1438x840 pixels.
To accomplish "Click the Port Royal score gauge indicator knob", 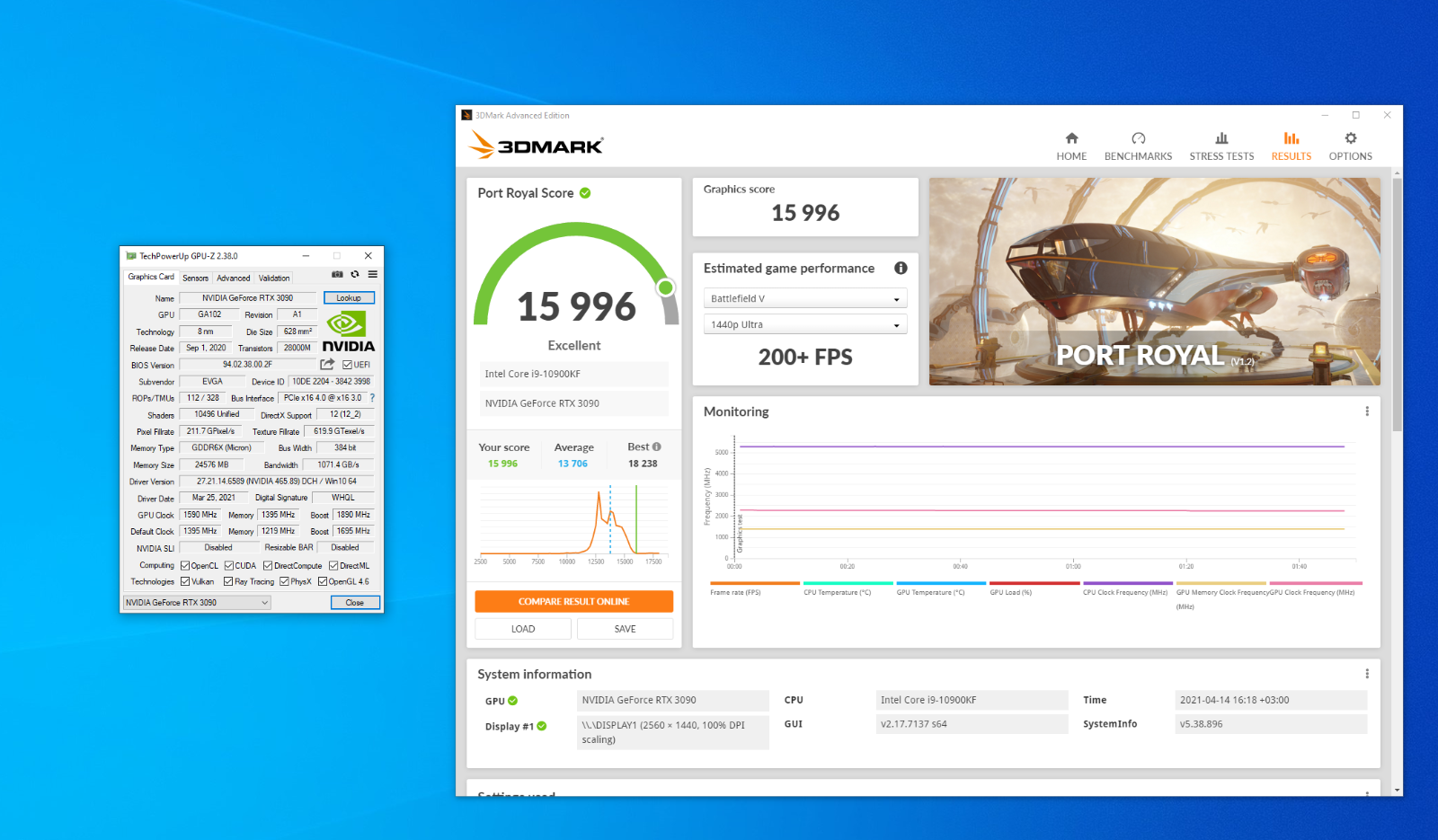I will (666, 287).
